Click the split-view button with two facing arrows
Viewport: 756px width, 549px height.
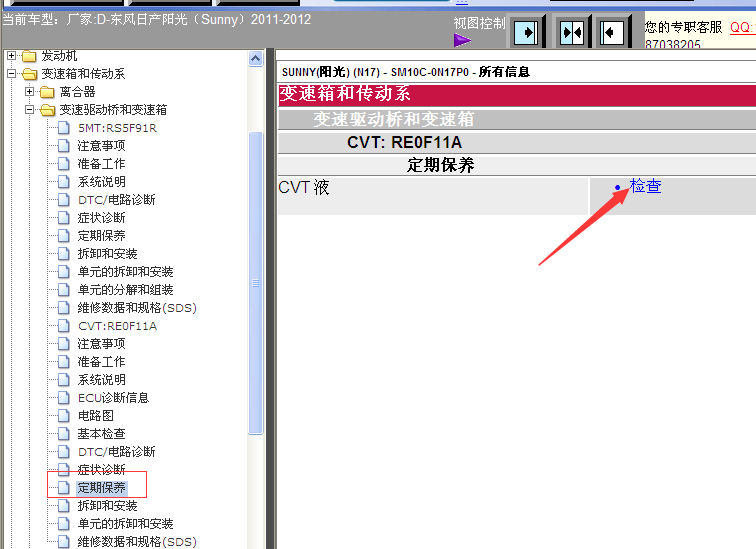click(572, 33)
